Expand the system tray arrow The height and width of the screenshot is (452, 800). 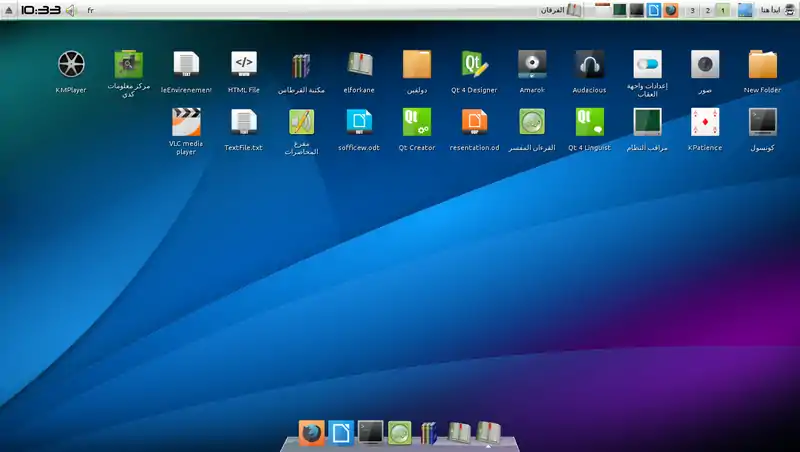(x=9, y=10)
